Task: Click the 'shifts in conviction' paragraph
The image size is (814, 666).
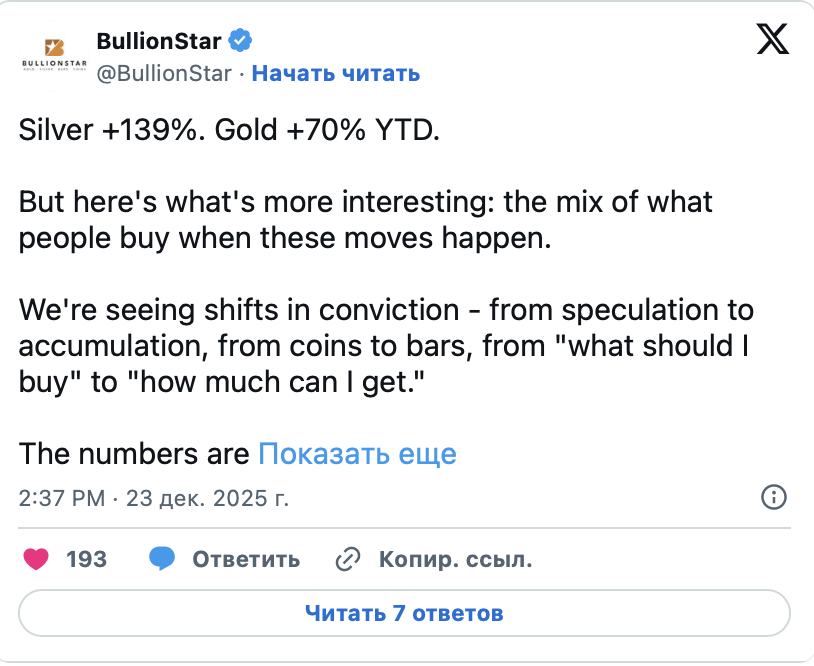Action: pyautogui.click(x=385, y=345)
